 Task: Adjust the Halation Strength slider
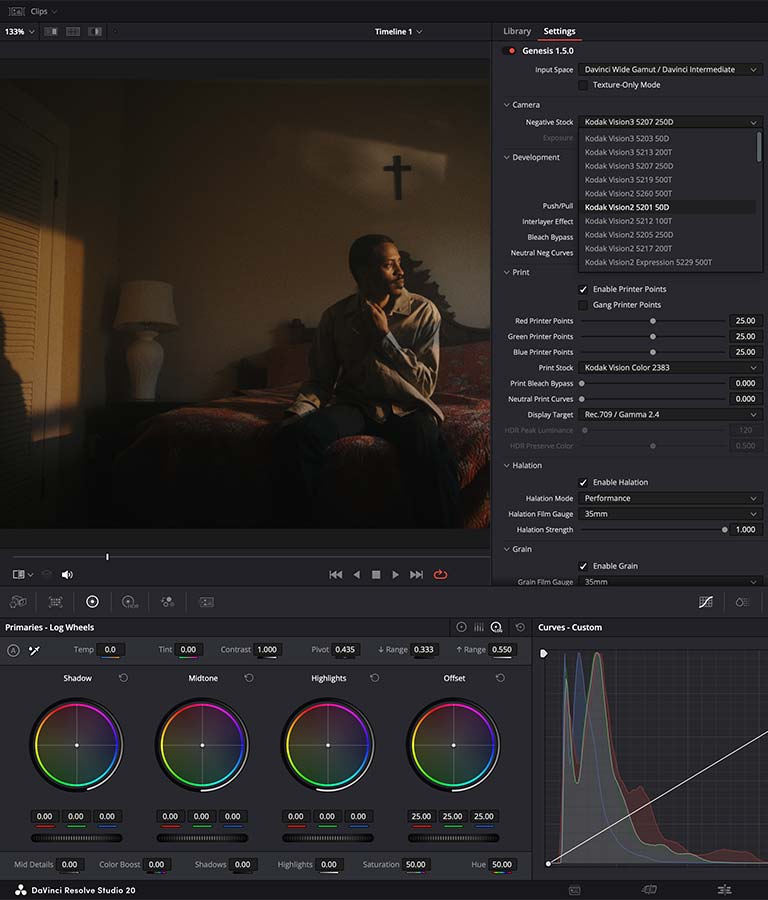(725, 530)
